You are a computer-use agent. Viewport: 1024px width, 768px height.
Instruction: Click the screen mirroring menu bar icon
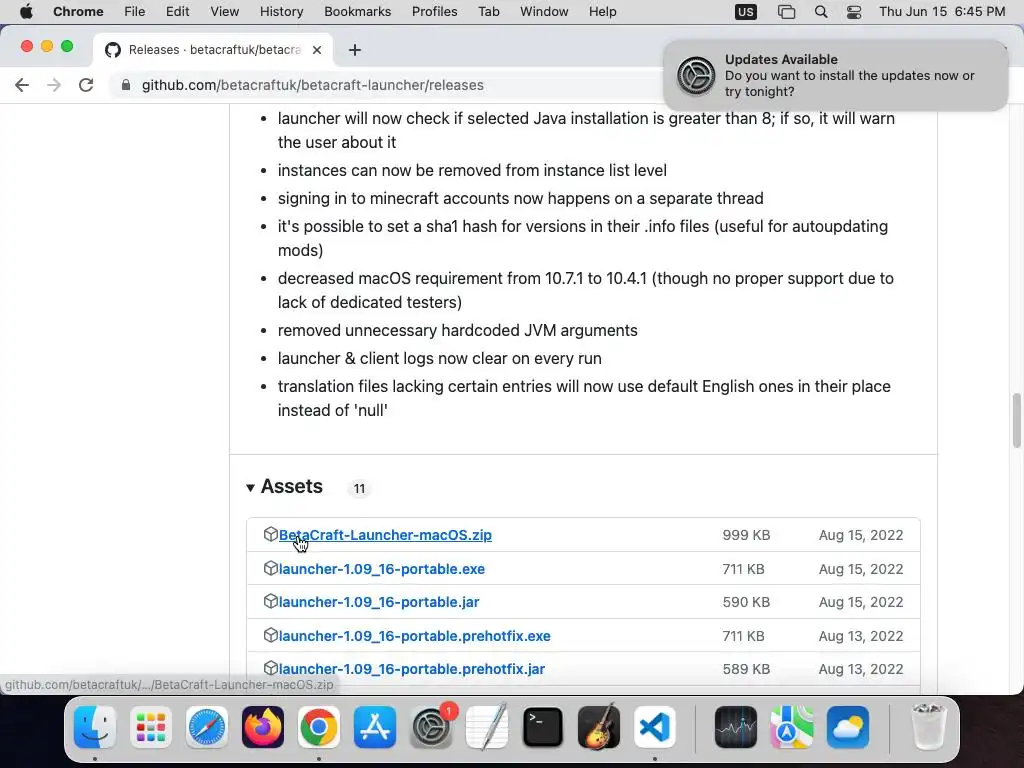pyautogui.click(x=786, y=12)
